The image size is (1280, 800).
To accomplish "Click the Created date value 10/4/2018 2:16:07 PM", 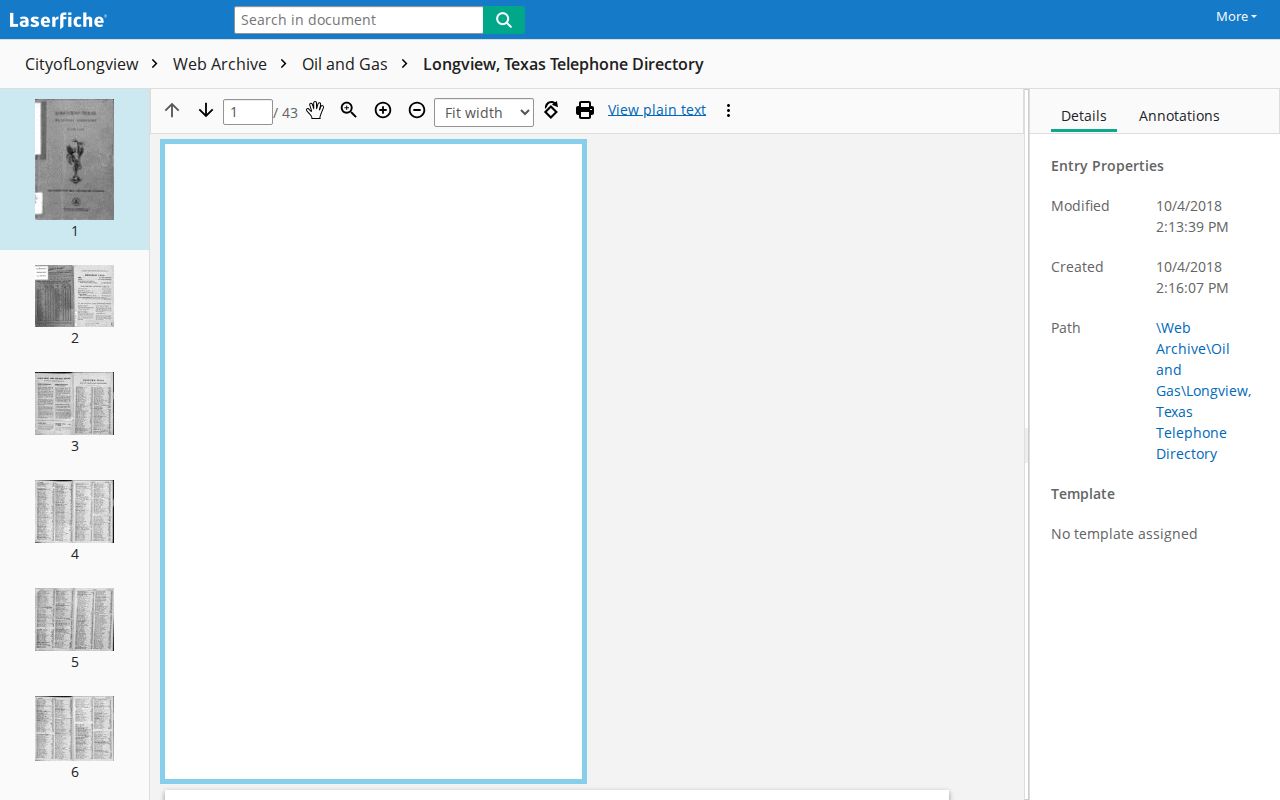I will tap(1192, 277).
